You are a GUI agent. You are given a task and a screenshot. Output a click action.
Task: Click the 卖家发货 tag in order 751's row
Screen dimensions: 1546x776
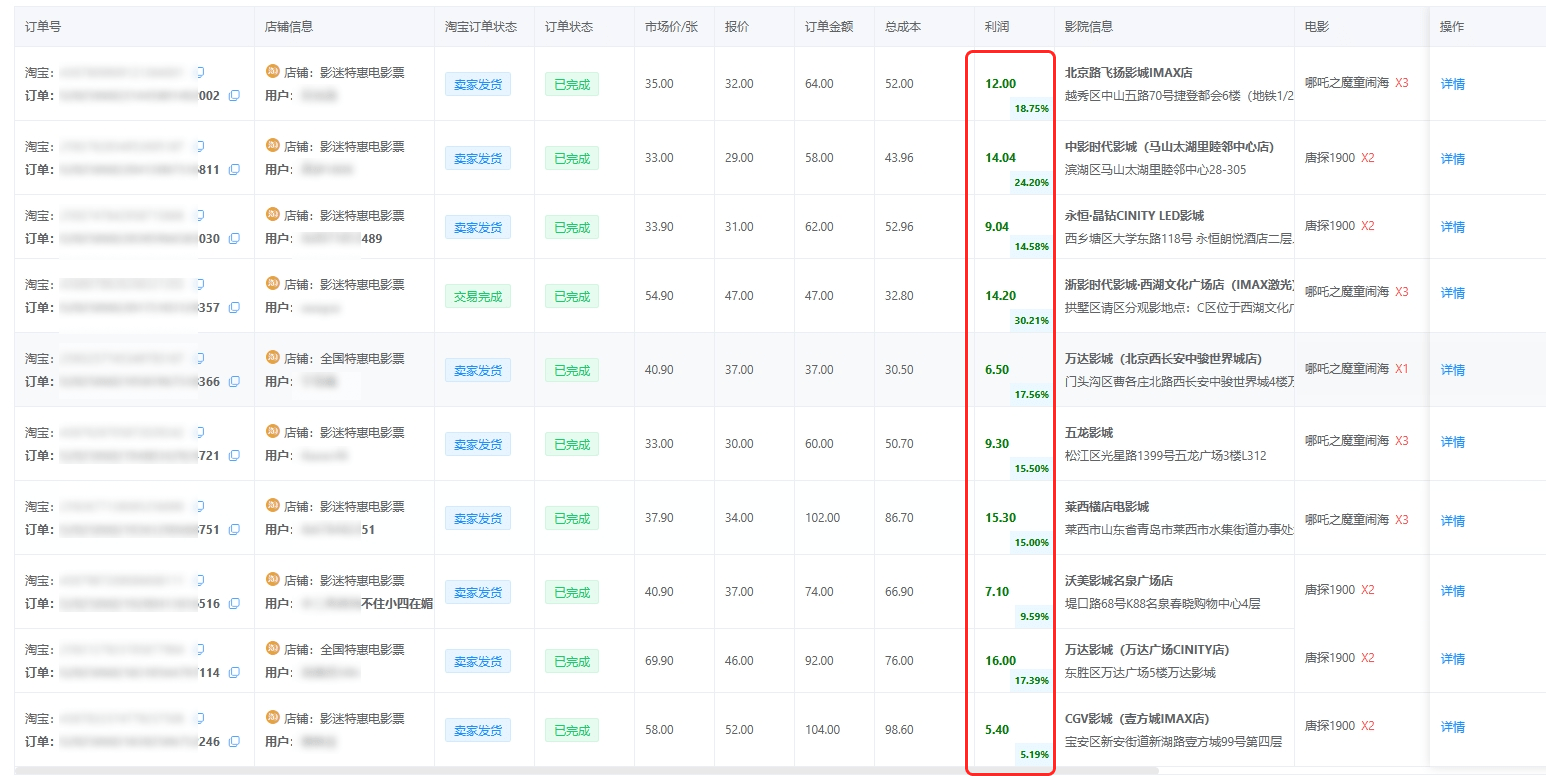tap(478, 518)
